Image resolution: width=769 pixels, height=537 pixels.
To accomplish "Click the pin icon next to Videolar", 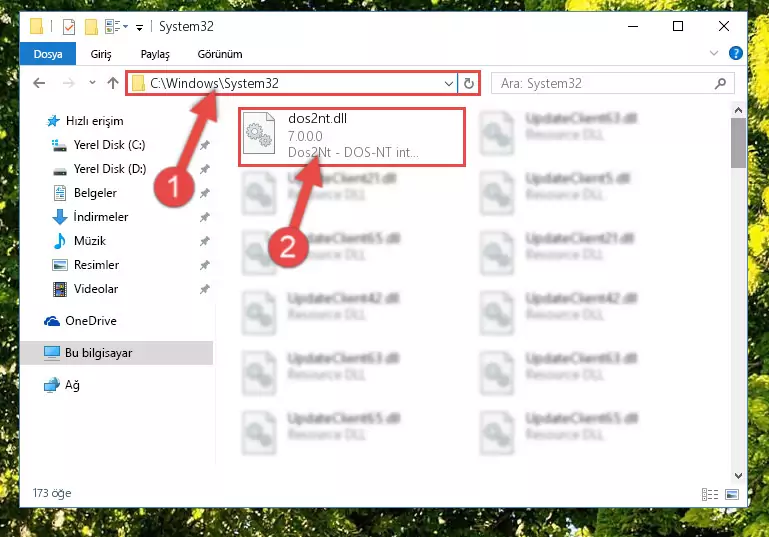I will coord(205,289).
